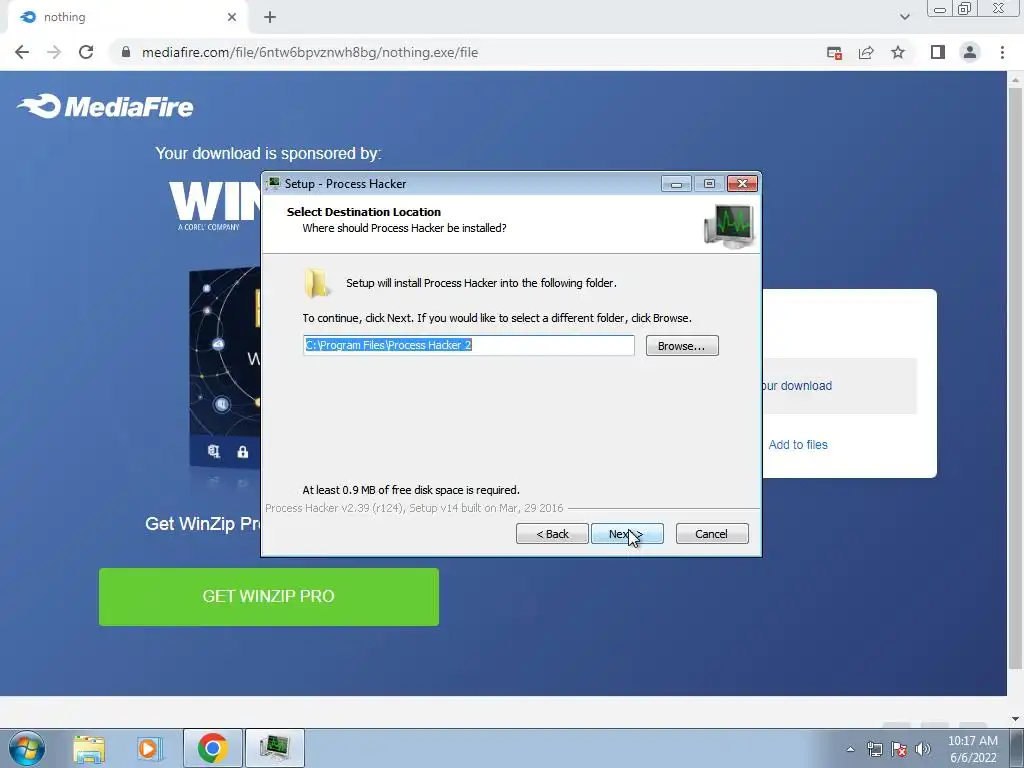Close the Setup dialog window
Screen dimensions: 1024x768
click(742, 184)
